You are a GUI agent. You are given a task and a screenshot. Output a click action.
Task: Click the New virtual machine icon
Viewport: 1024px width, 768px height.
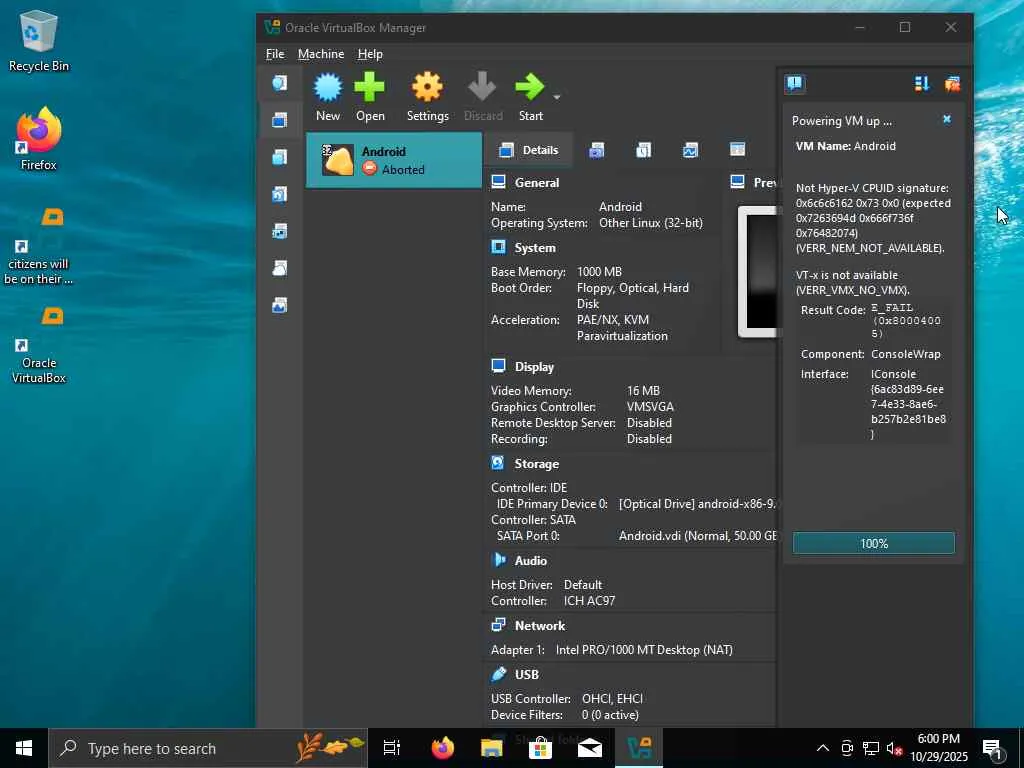click(328, 87)
